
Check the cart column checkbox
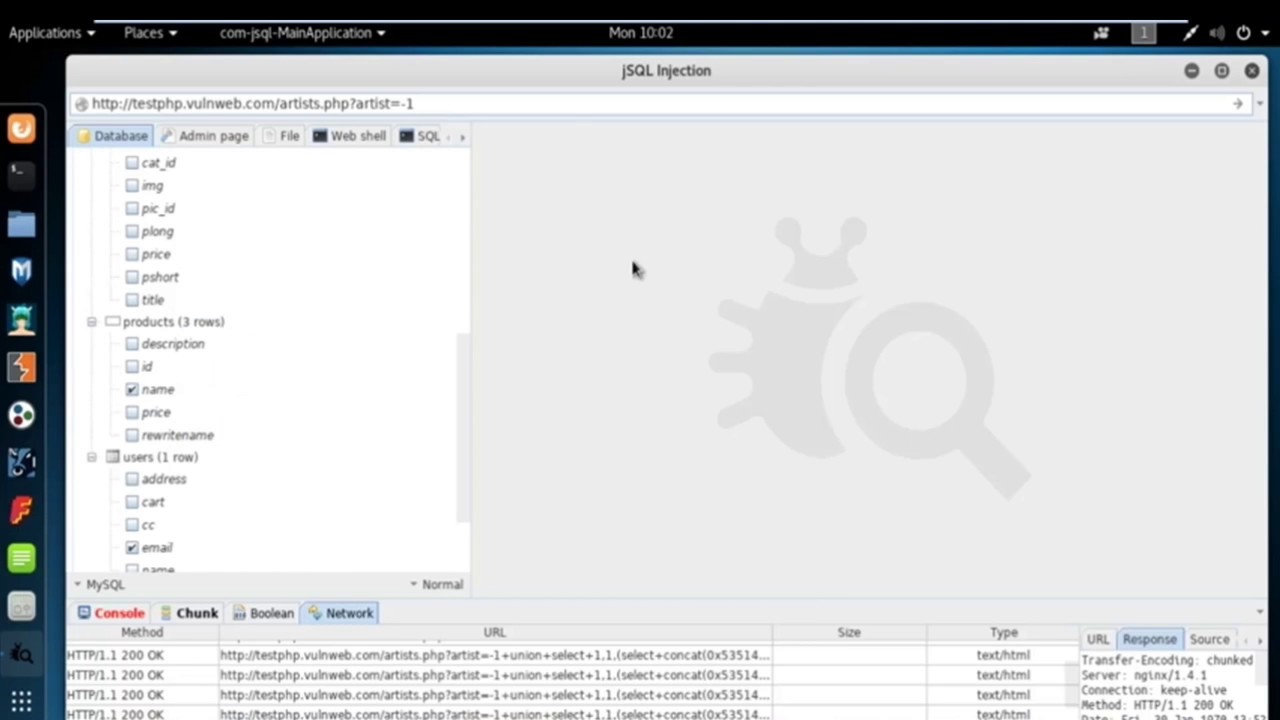pyautogui.click(x=132, y=502)
